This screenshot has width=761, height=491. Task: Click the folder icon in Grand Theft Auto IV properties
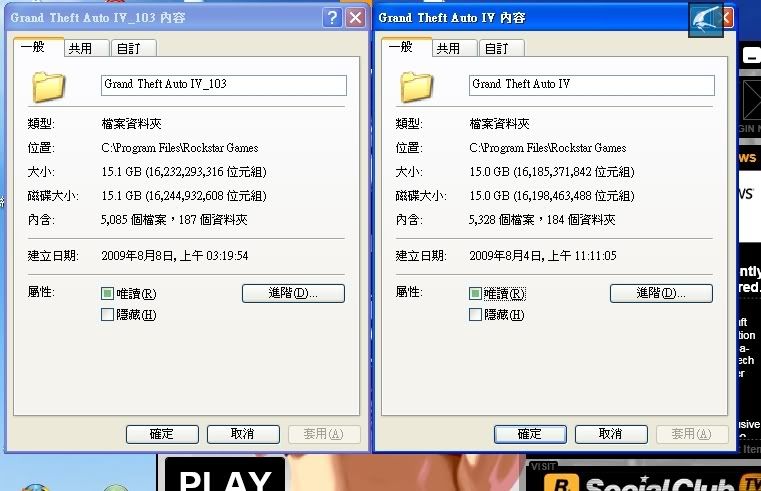(416, 86)
